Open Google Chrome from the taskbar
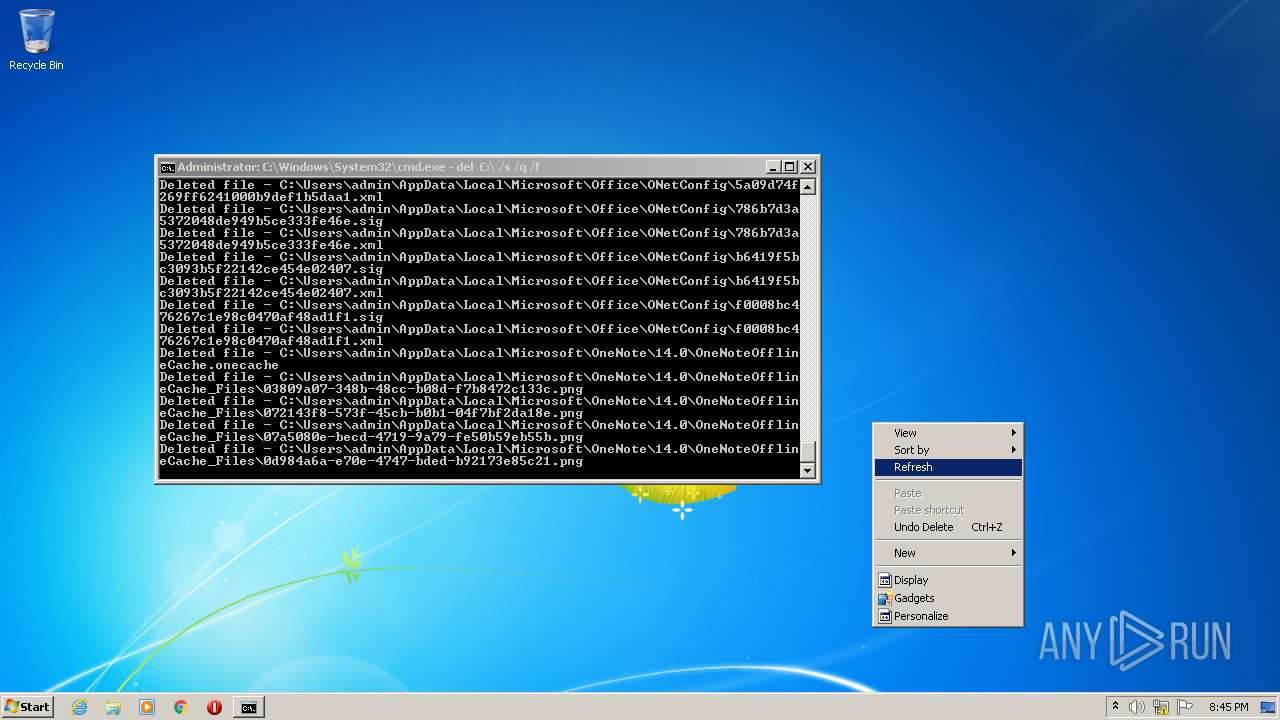Image resolution: width=1280 pixels, height=720 pixels. point(181,707)
